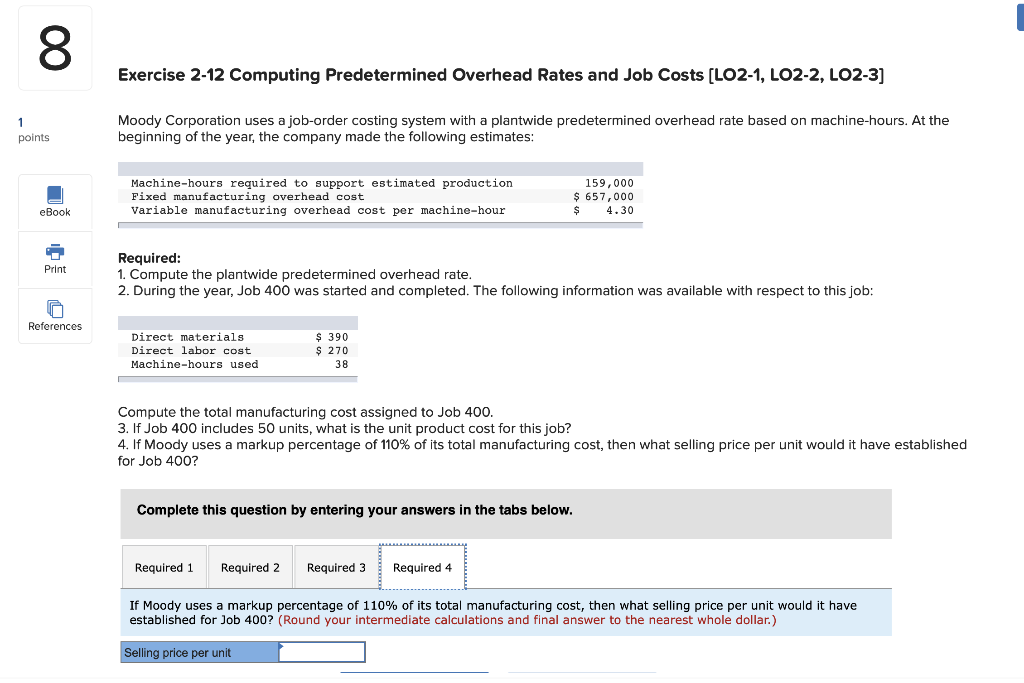This screenshot has height=683, width=1024.
Task: Click the 'Direct materials' row label
Action: (187, 337)
